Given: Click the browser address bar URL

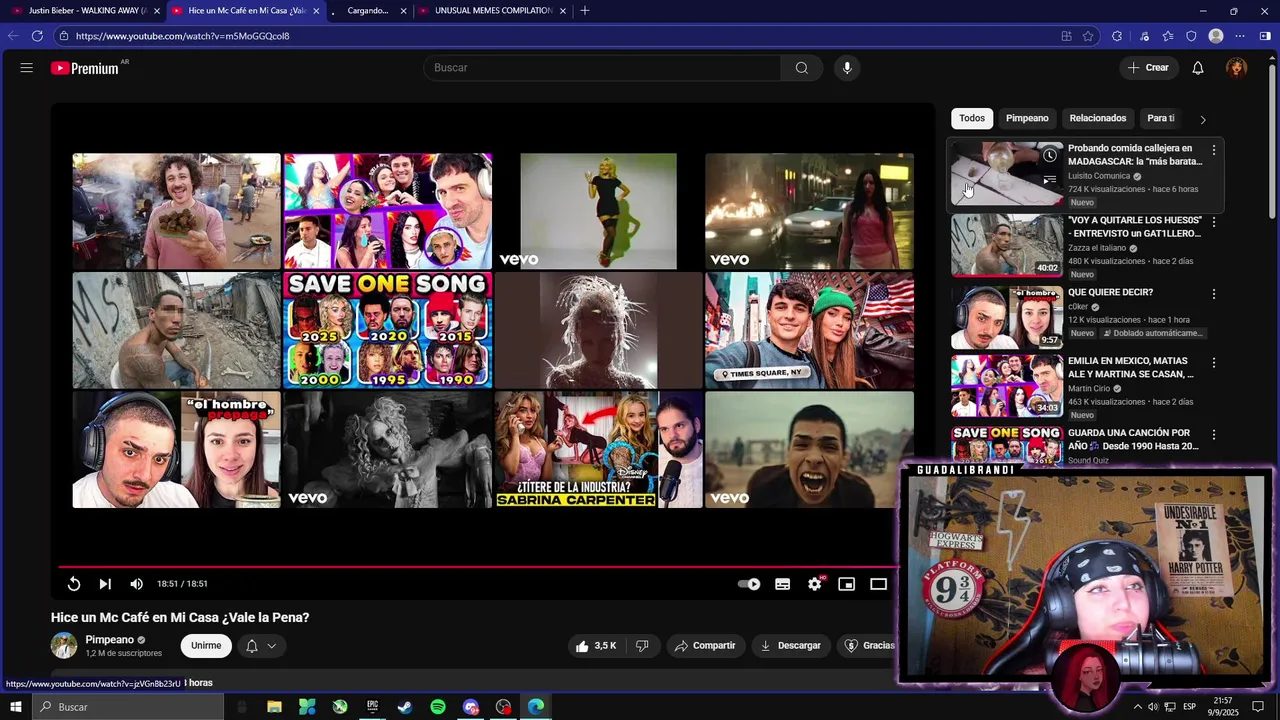Looking at the screenshot, I should pos(182,36).
